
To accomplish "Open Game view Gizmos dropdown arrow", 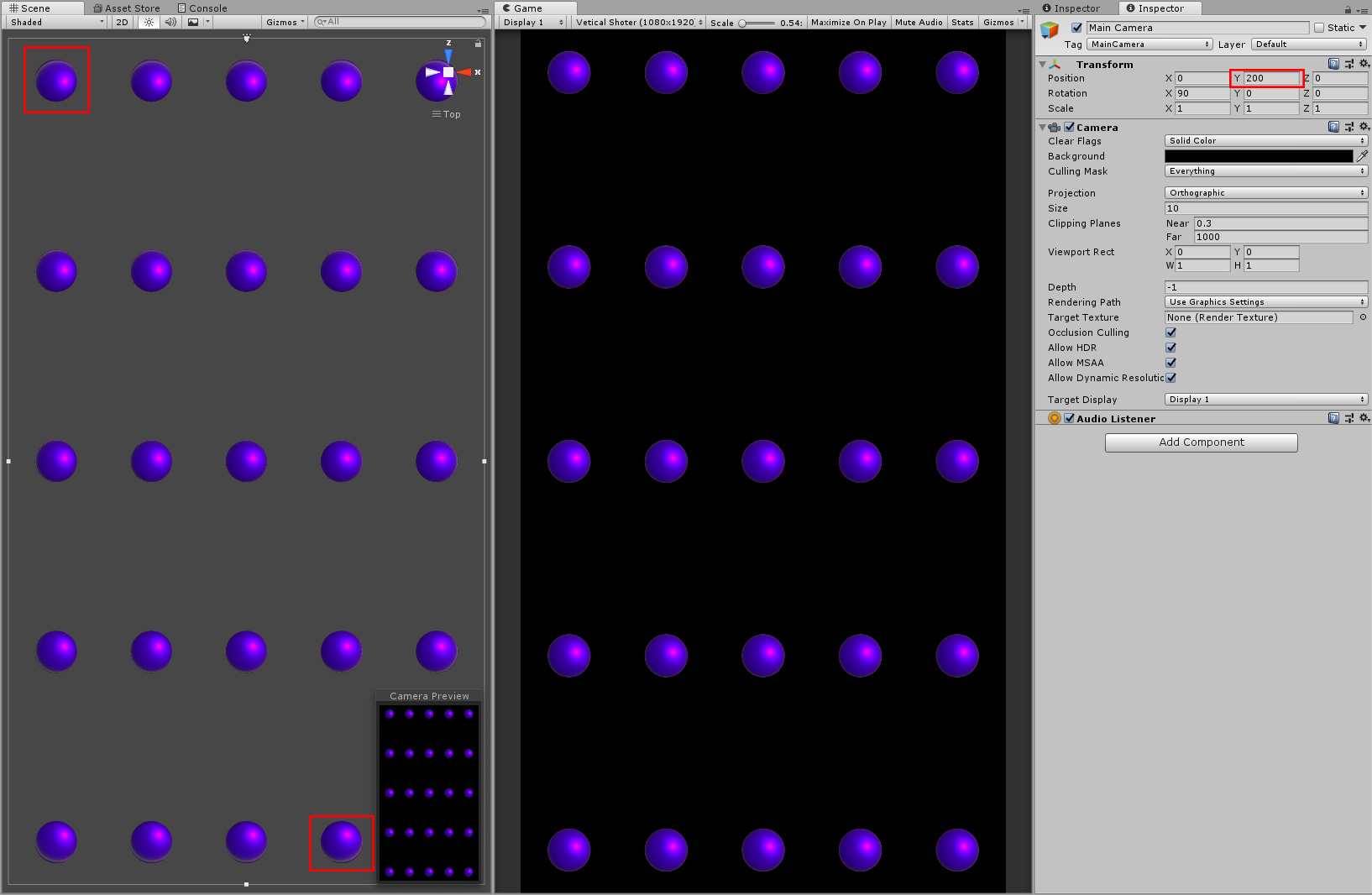I will tap(1022, 22).
